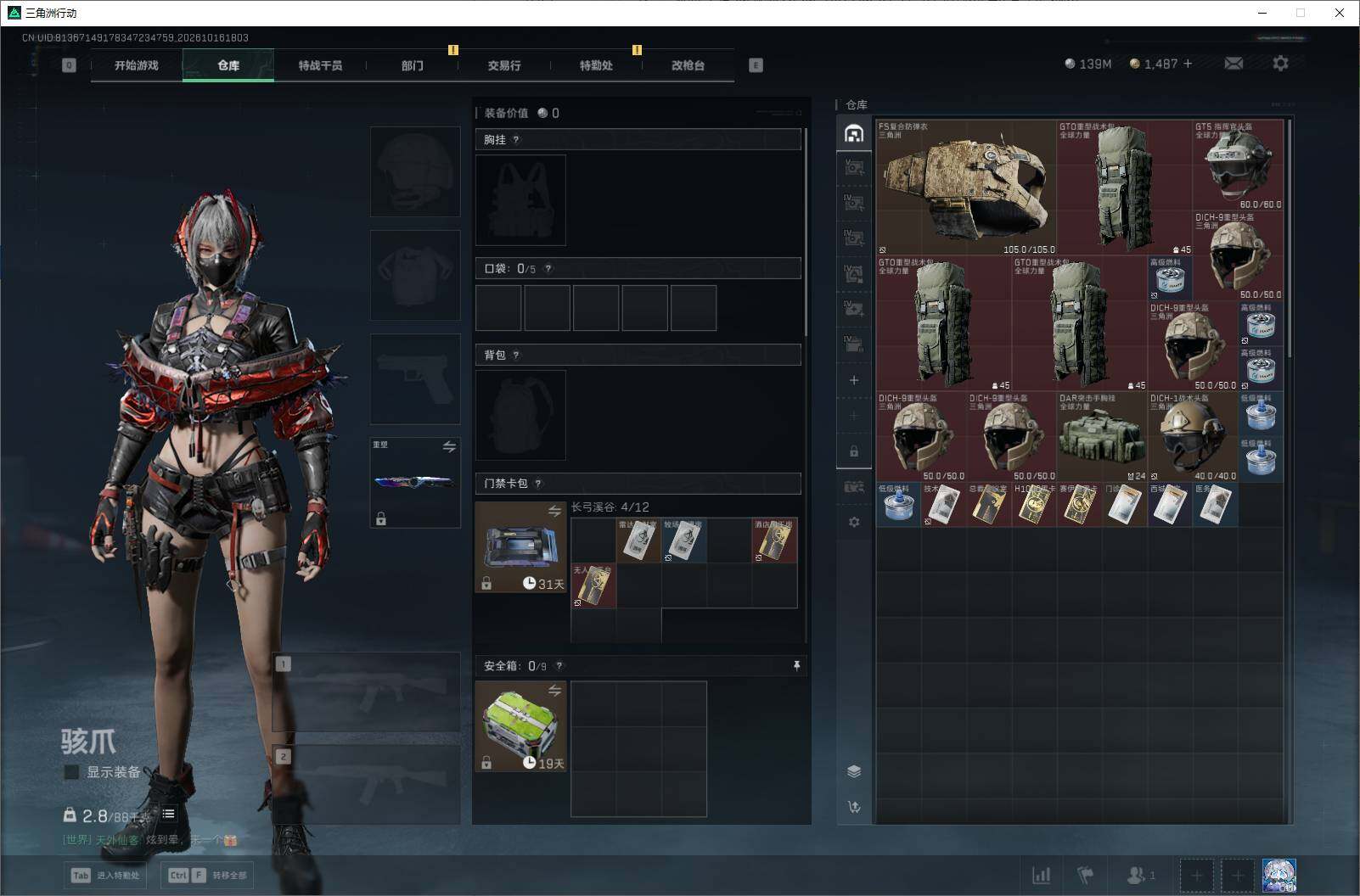
Task: Click the warehouse panel scrollbar
Action: pos(1290,238)
